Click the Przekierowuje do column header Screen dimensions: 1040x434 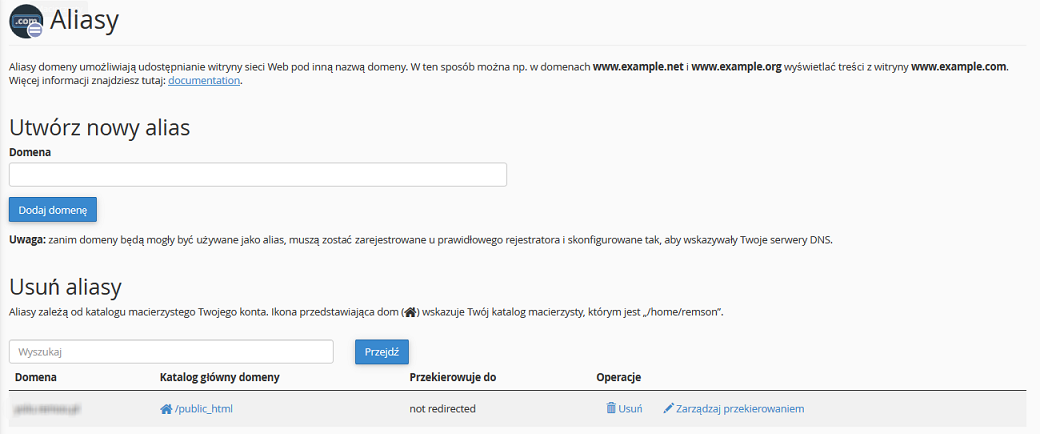point(454,378)
